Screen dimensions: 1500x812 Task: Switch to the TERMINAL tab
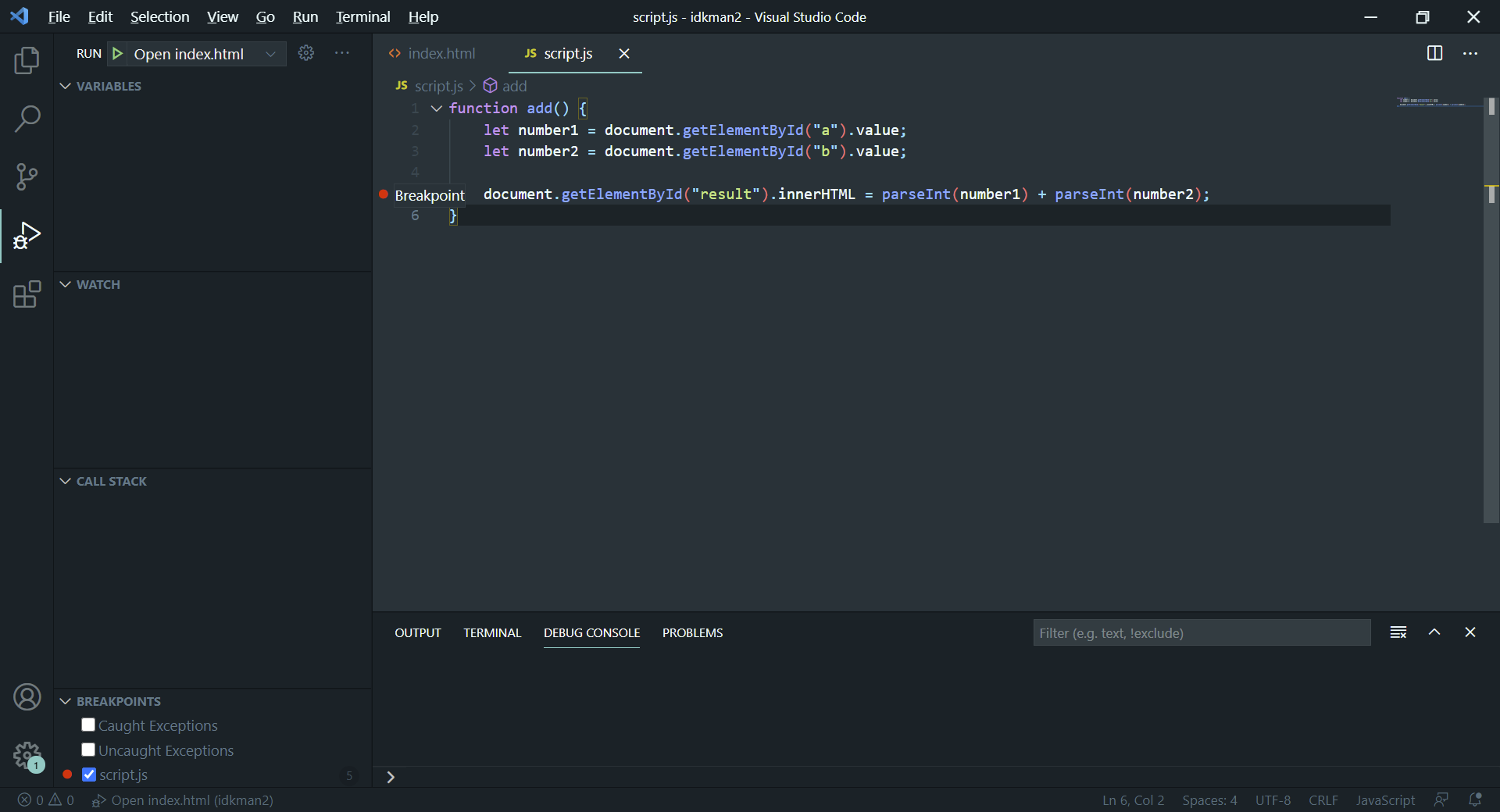(491, 632)
